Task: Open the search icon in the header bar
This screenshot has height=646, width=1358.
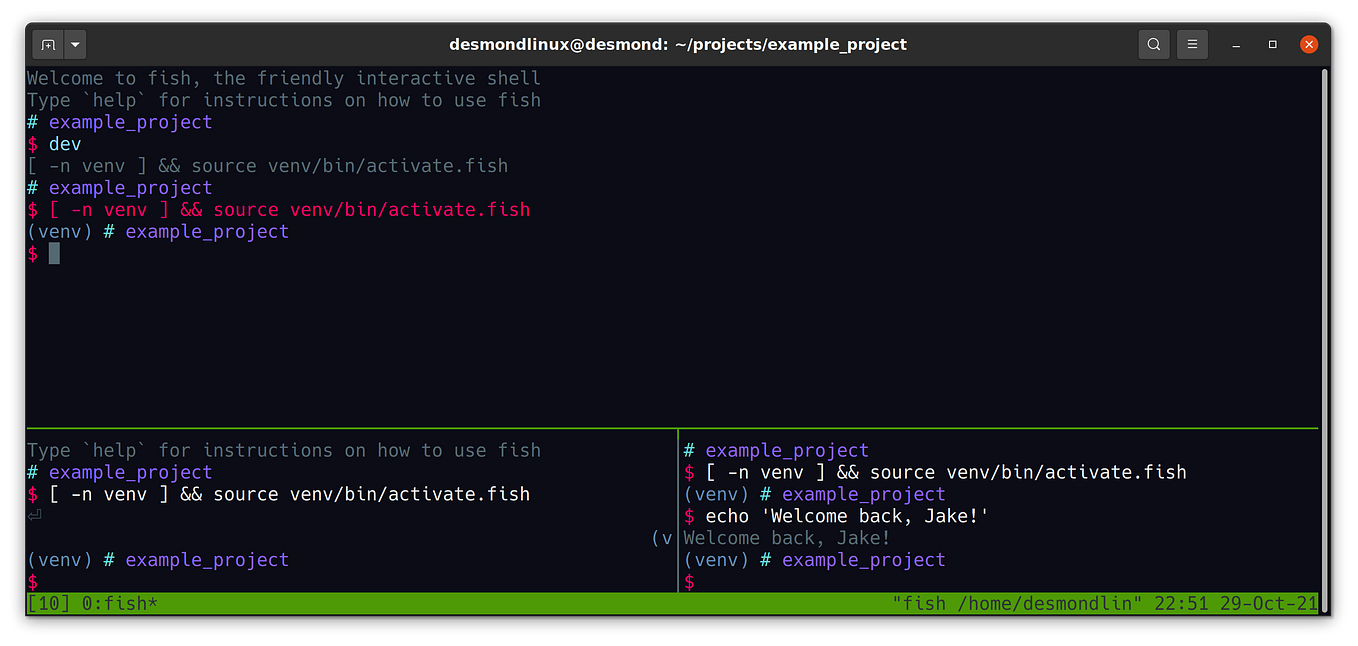Action: [x=1153, y=44]
